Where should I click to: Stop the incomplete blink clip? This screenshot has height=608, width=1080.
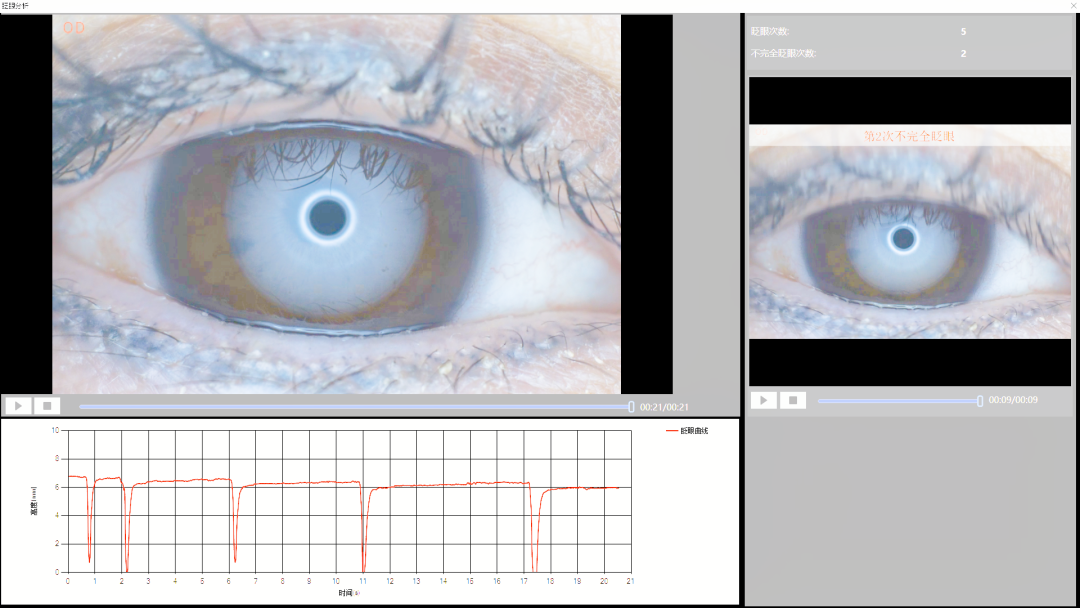click(793, 400)
